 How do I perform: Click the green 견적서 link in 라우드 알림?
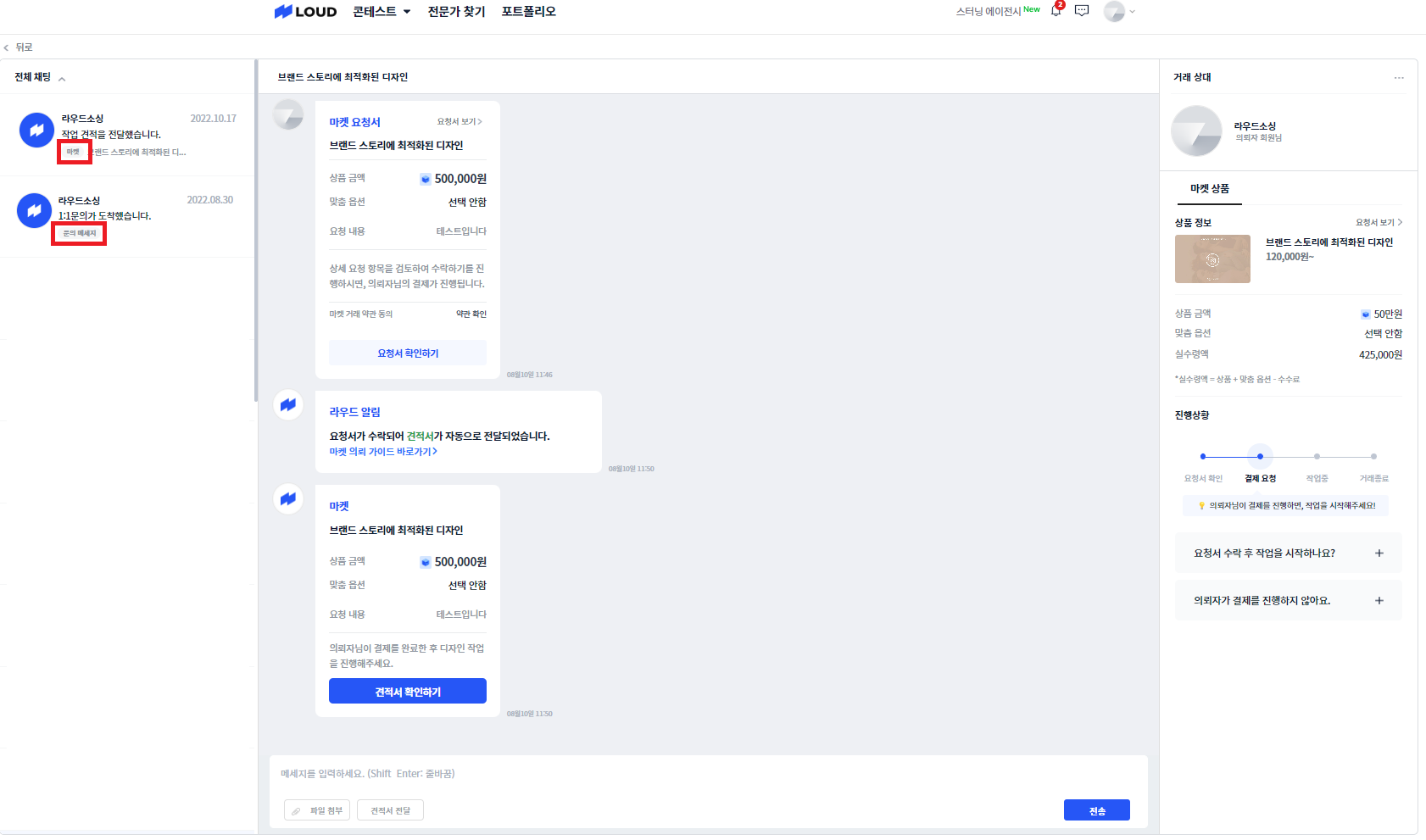[420, 437]
